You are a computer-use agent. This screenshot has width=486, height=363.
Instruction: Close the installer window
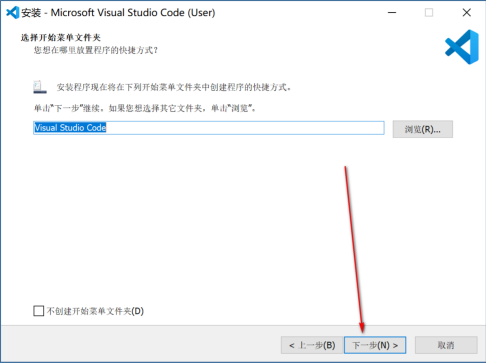467,13
